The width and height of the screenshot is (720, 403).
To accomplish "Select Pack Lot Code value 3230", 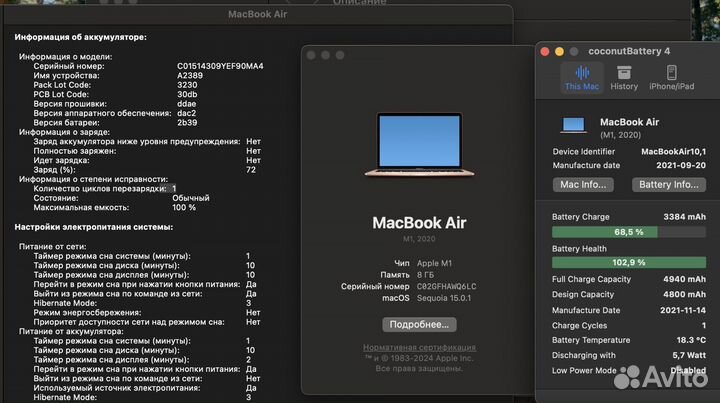I will (x=187, y=85).
